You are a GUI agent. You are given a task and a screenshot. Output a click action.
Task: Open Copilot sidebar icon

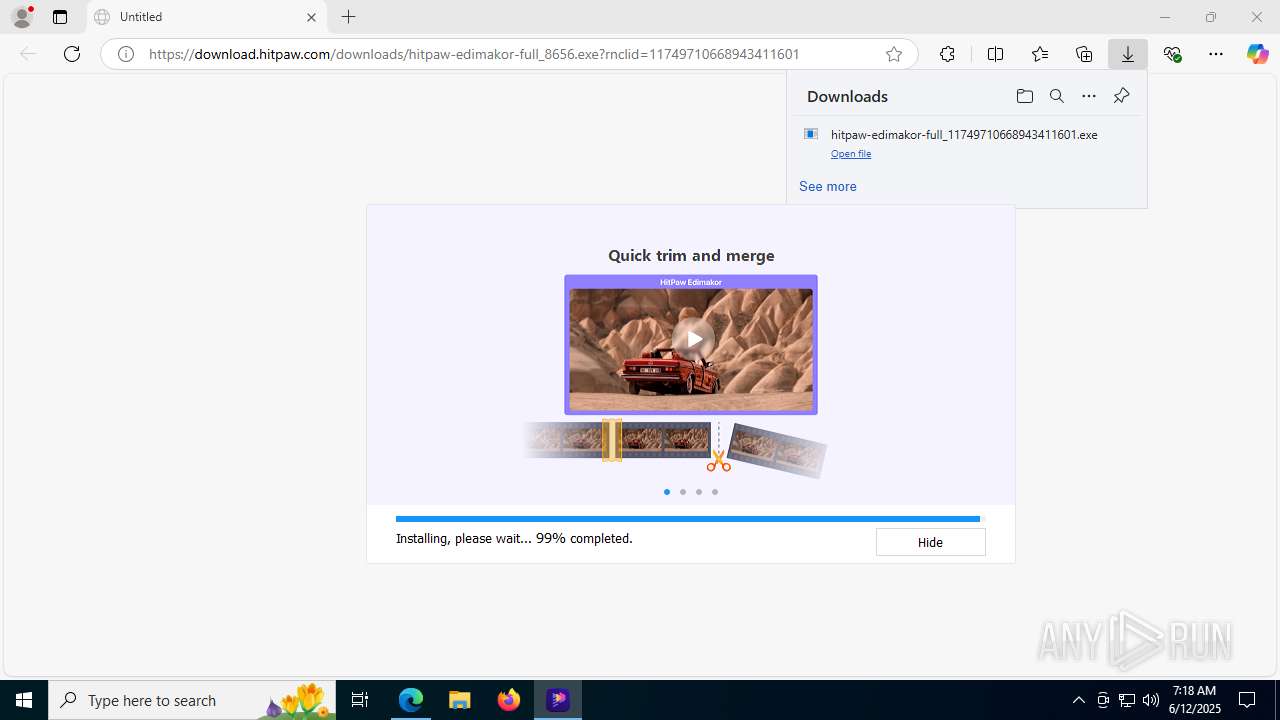pyautogui.click(x=1258, y=54)
